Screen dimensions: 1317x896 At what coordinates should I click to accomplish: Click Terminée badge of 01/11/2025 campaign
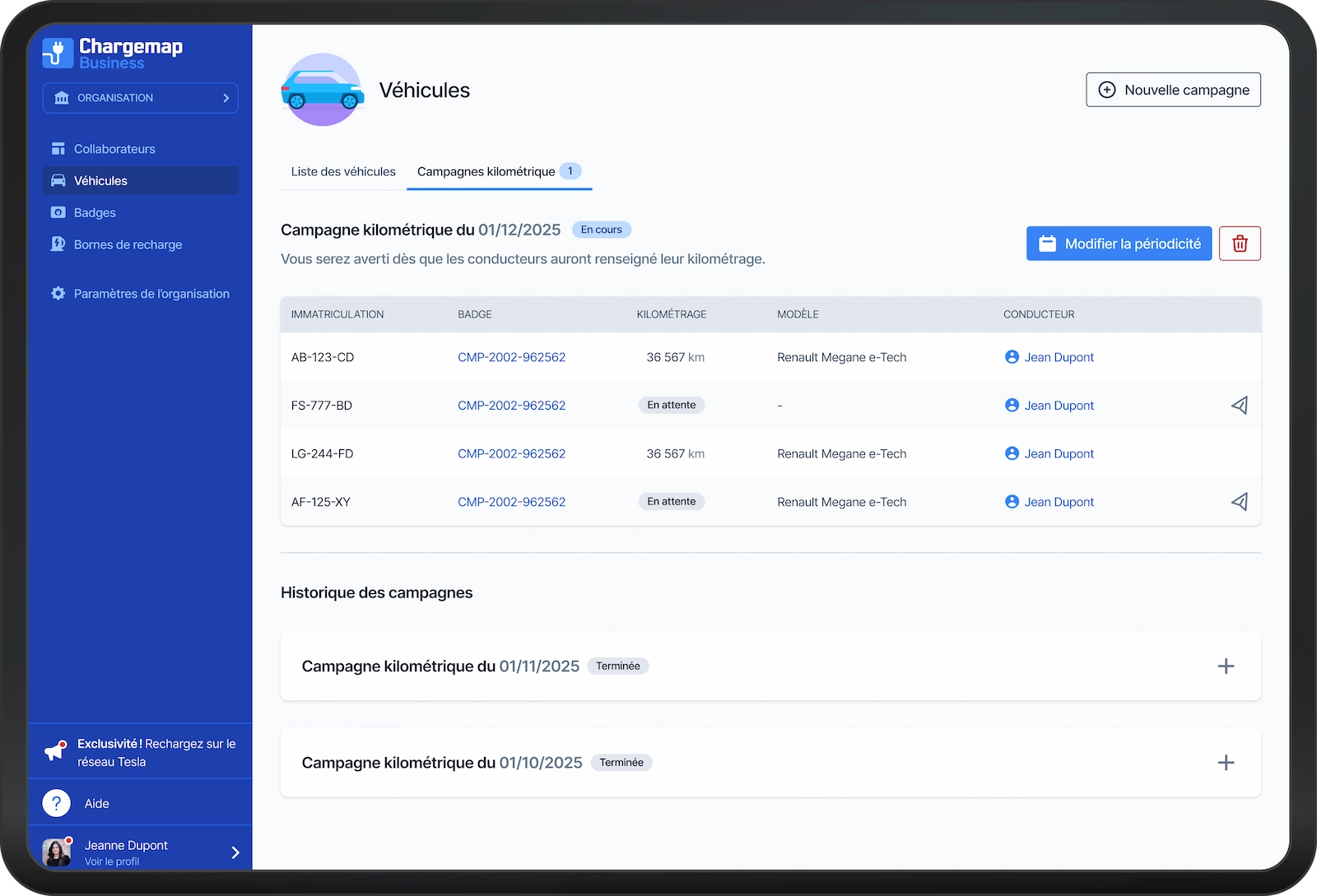(618, 666)
